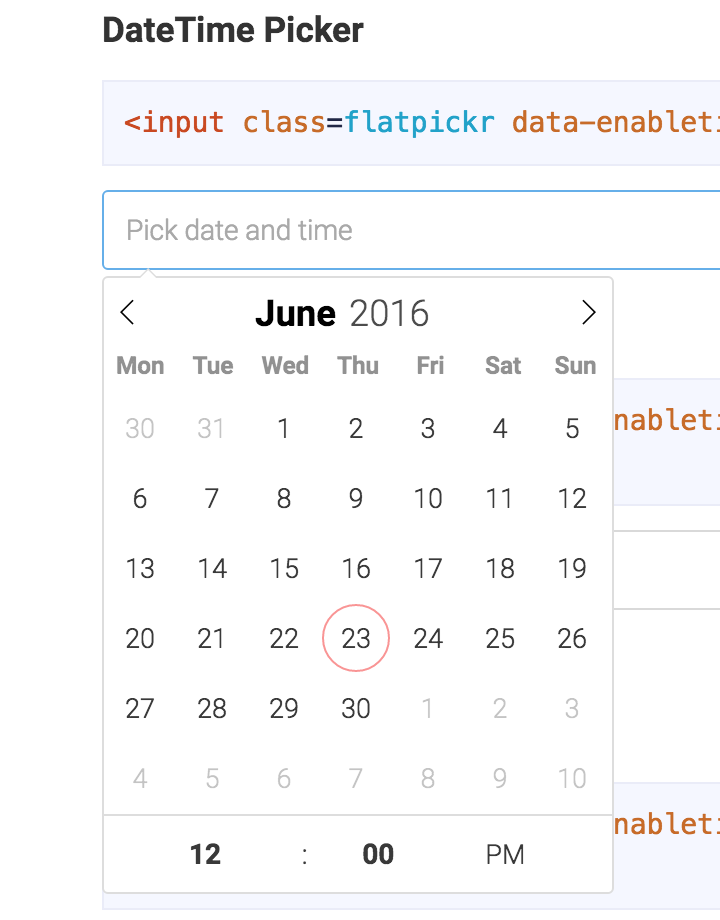Go to previous month with left arrow
Screen dimensions: 720x920
click(127, 313)
